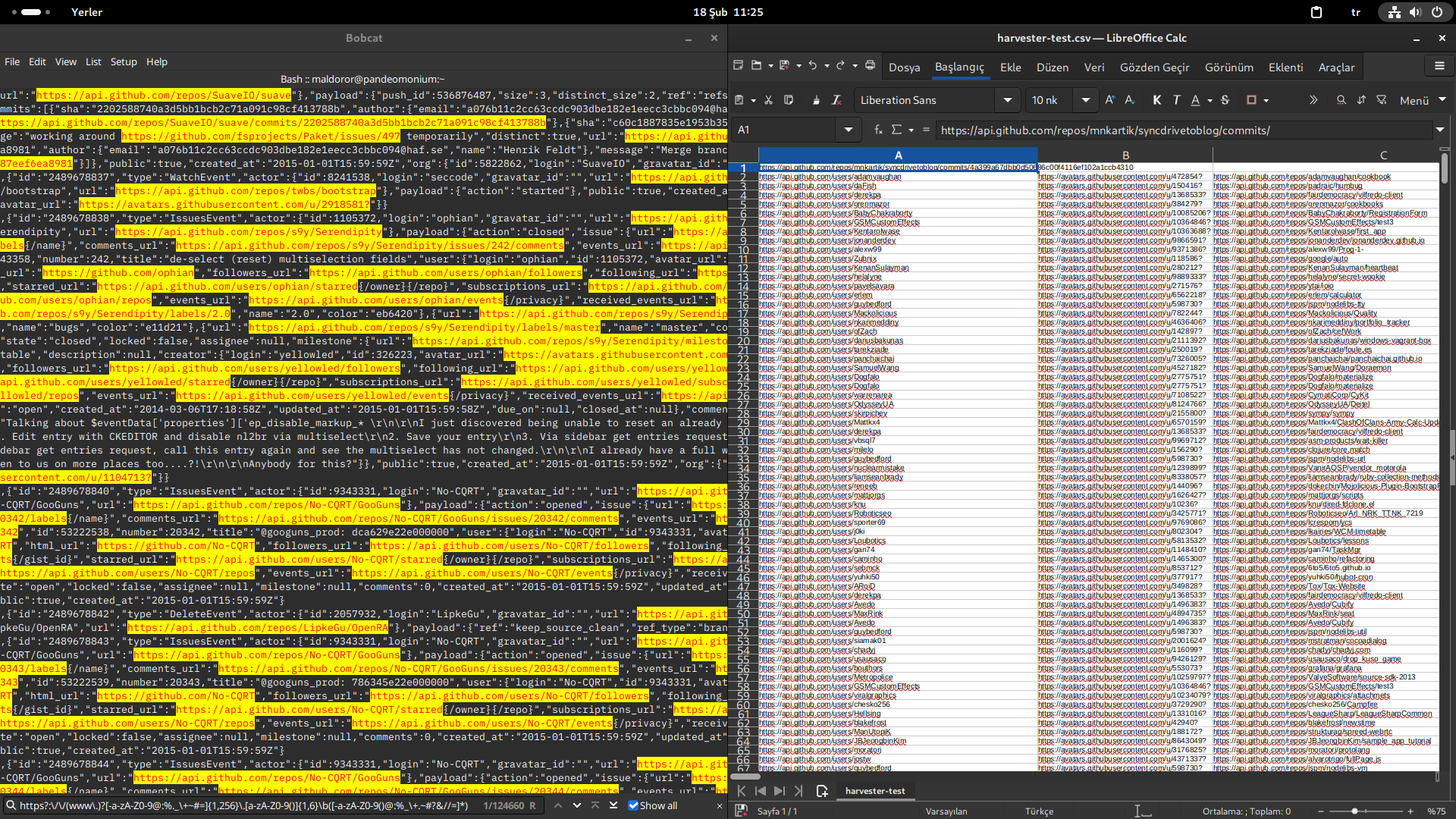Toggle the Show all checkbox
This screenshot has height=819, width=1456.
click(x=633, y=805)
